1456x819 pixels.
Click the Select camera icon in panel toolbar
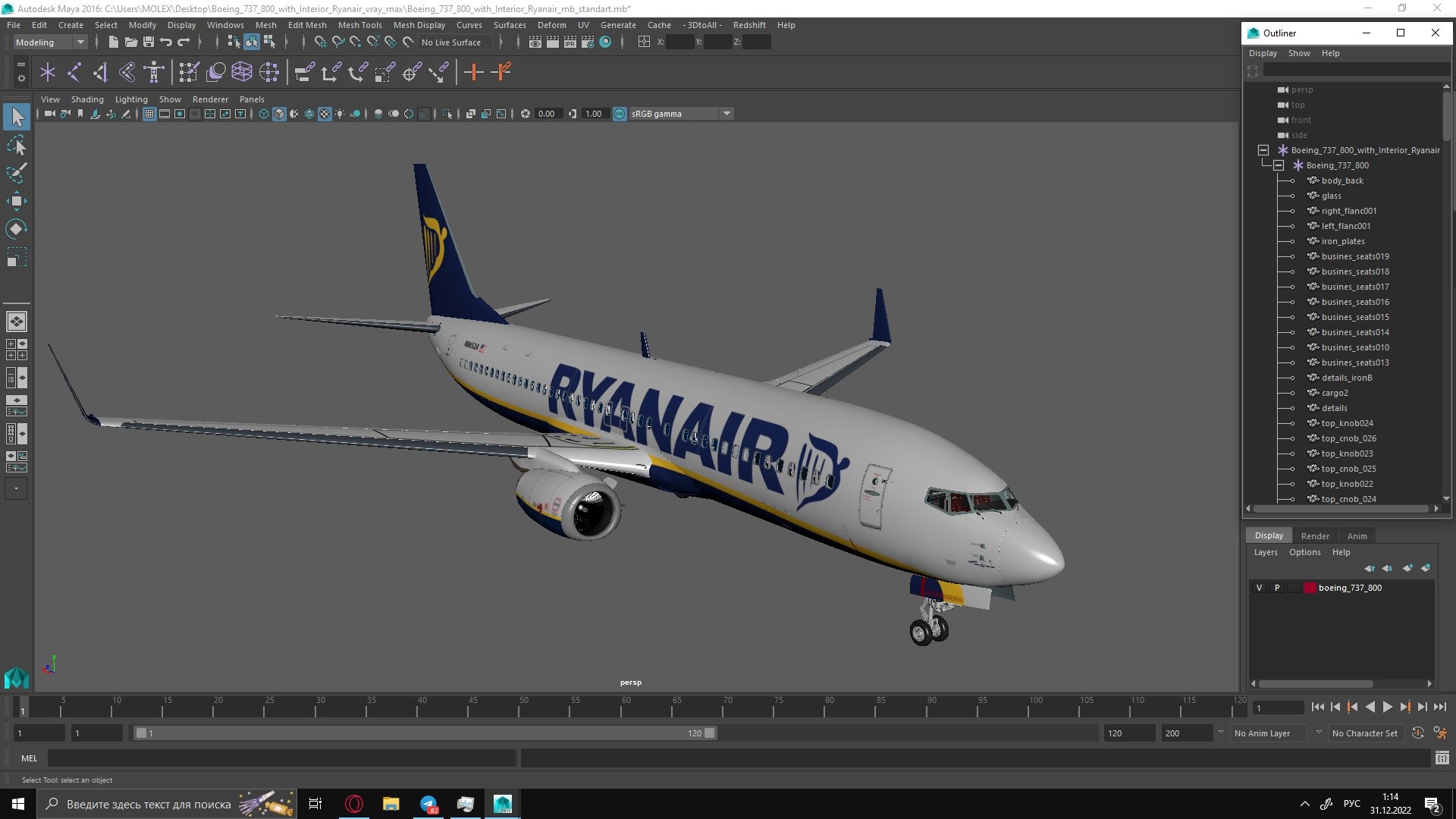[49, 114]
